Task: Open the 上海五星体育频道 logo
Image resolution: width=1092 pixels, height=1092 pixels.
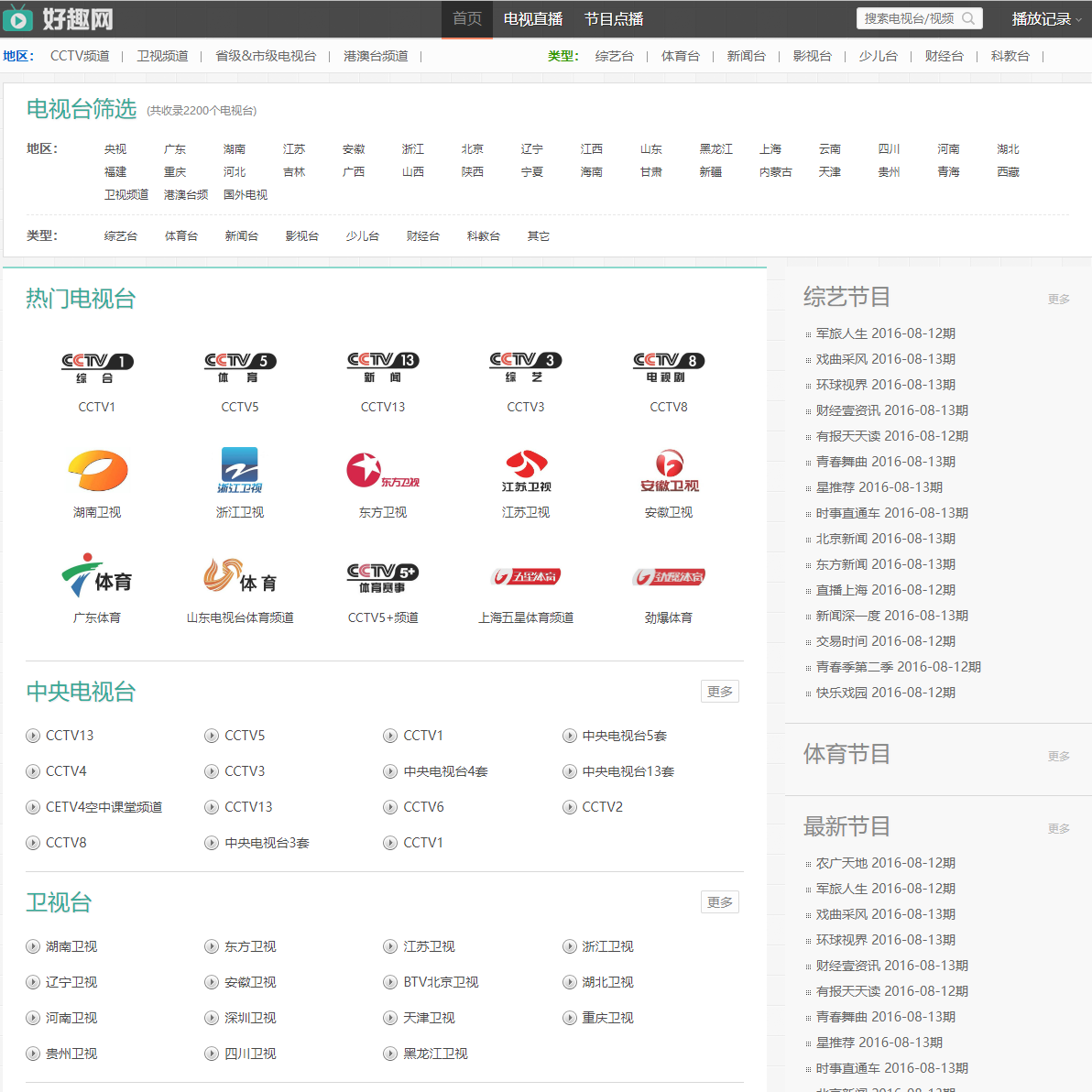Action: pyautogui.click(x=526, y=576)
